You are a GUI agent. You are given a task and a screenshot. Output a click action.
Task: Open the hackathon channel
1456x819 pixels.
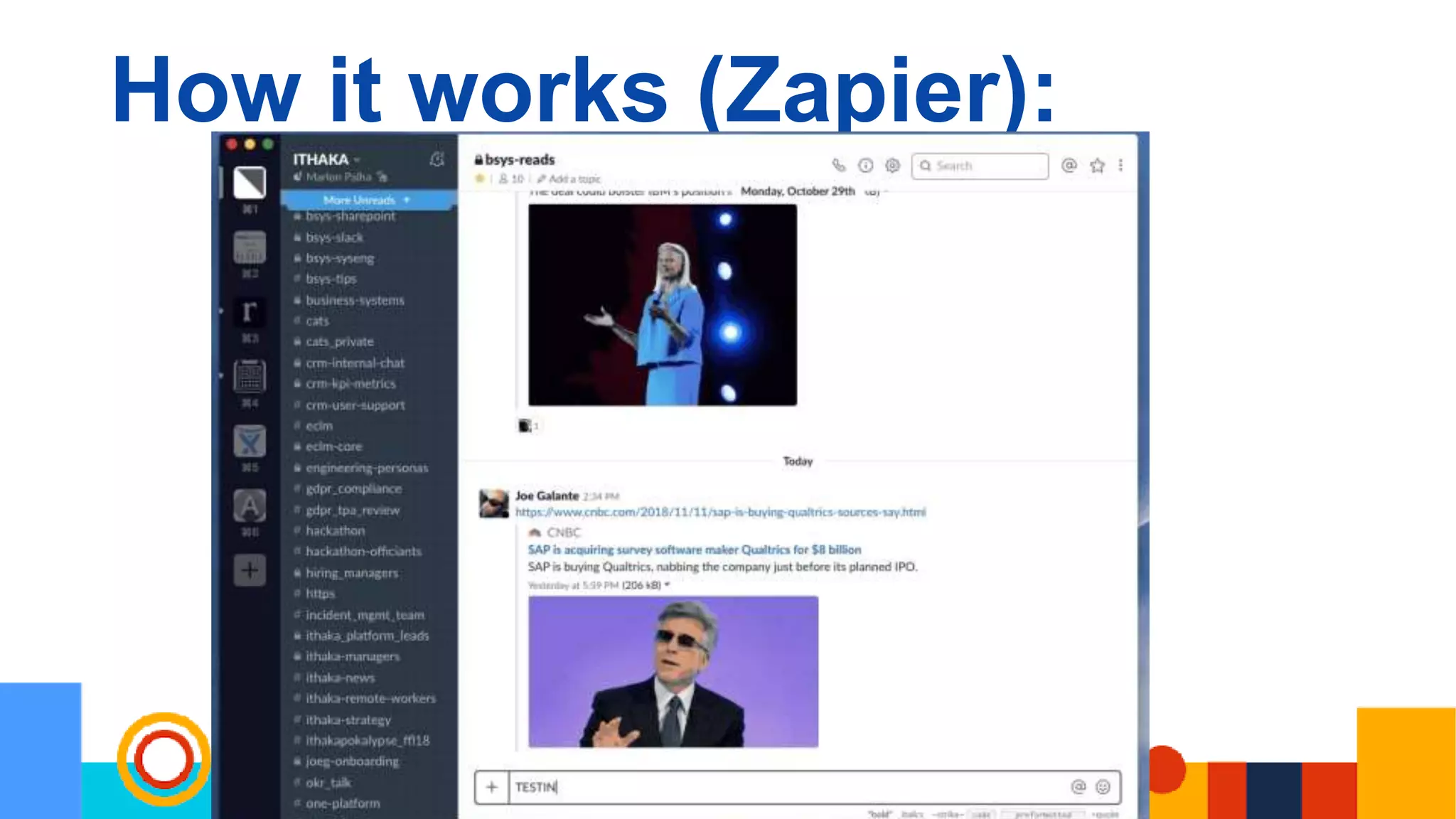click(335, 530)
